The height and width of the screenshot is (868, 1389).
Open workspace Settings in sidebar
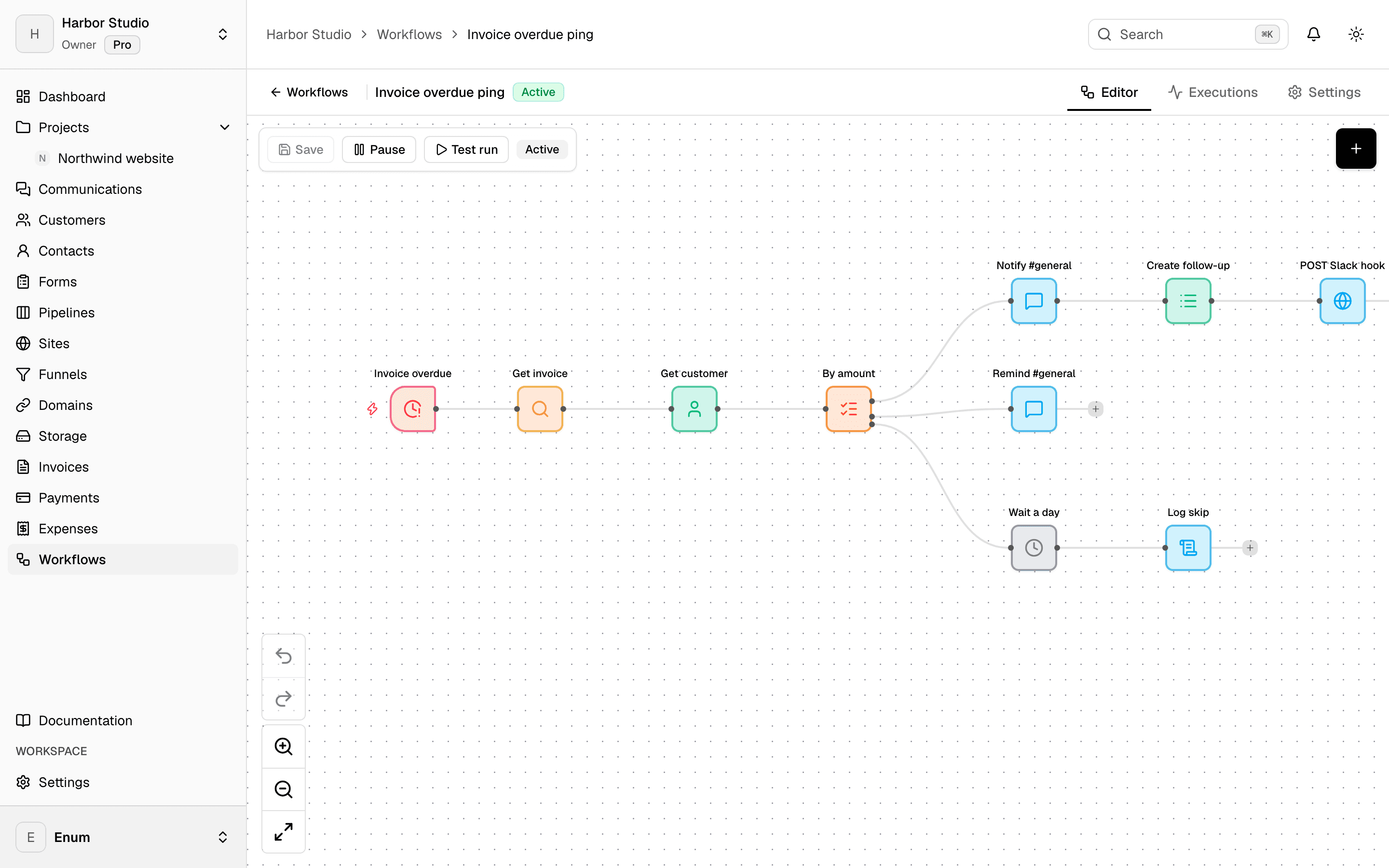pyautogui.click(x=123, y=783)
